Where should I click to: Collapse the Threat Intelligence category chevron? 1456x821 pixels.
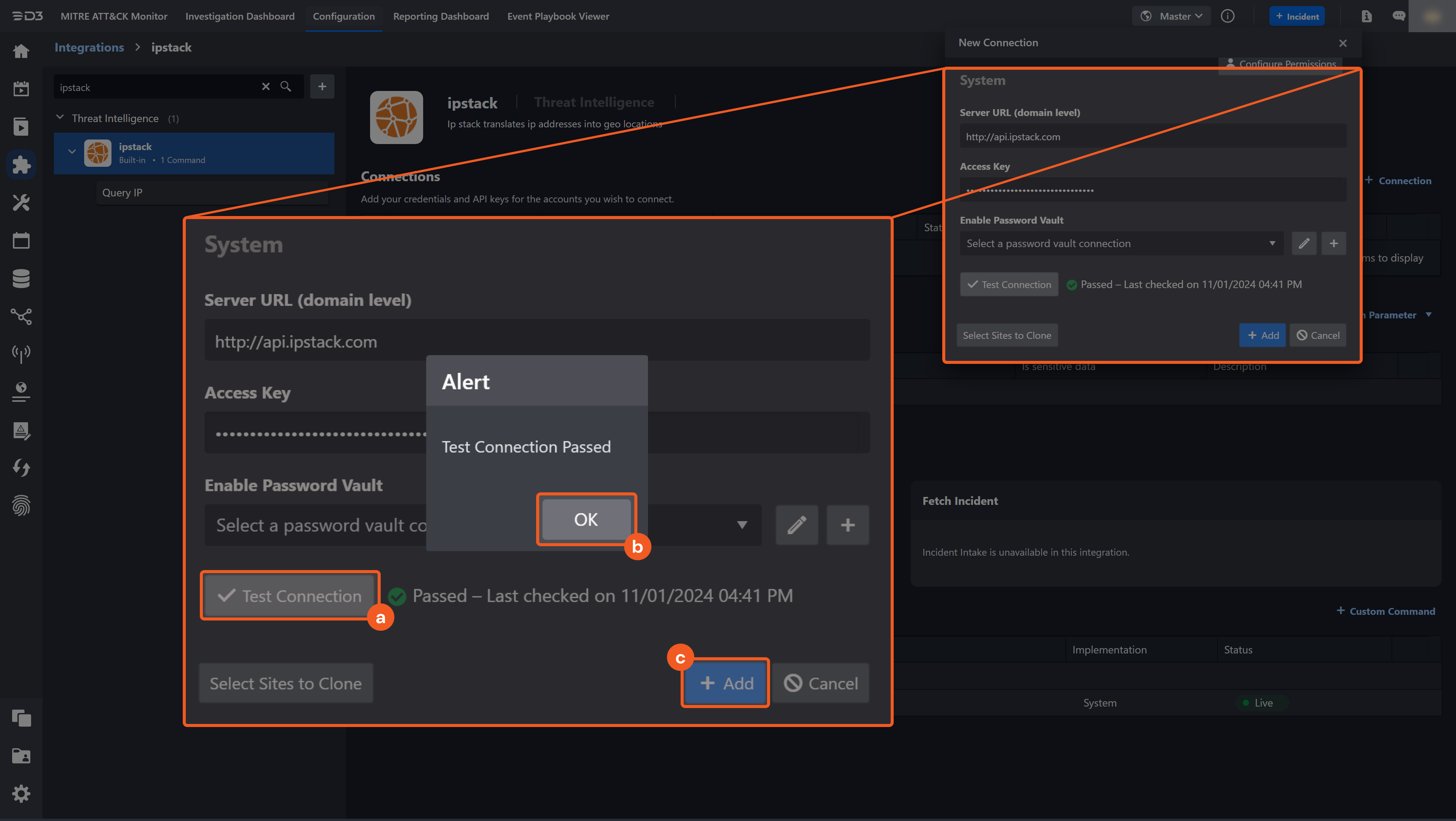click(60, 117)
